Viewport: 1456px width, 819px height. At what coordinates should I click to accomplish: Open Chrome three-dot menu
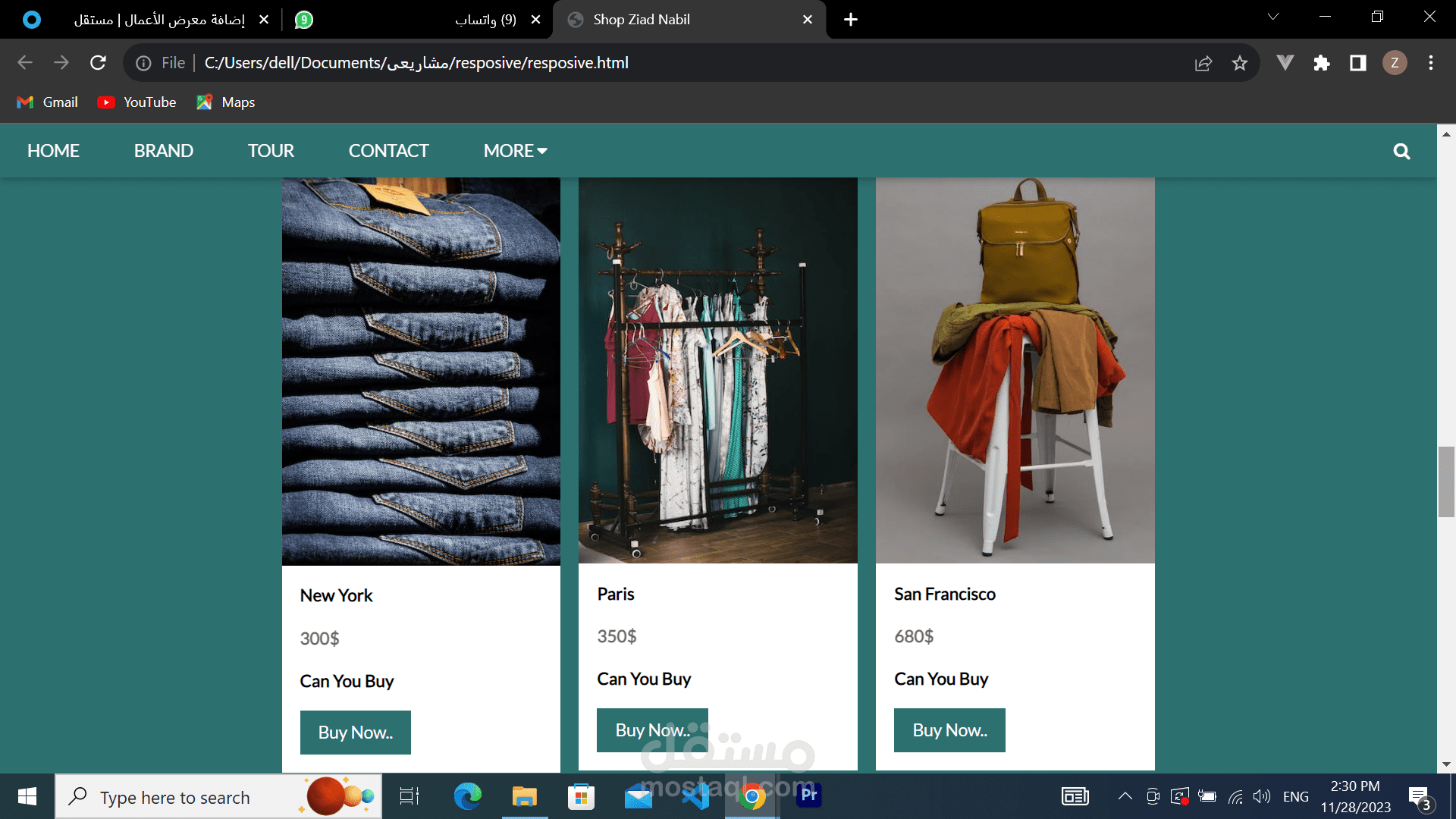coord(1431,63)
